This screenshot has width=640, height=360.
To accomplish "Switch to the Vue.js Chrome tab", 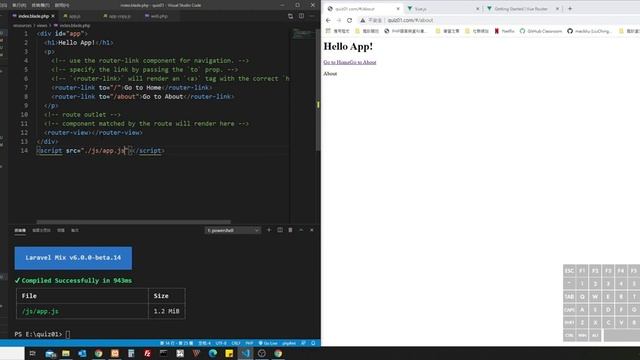I will (442, 9).
